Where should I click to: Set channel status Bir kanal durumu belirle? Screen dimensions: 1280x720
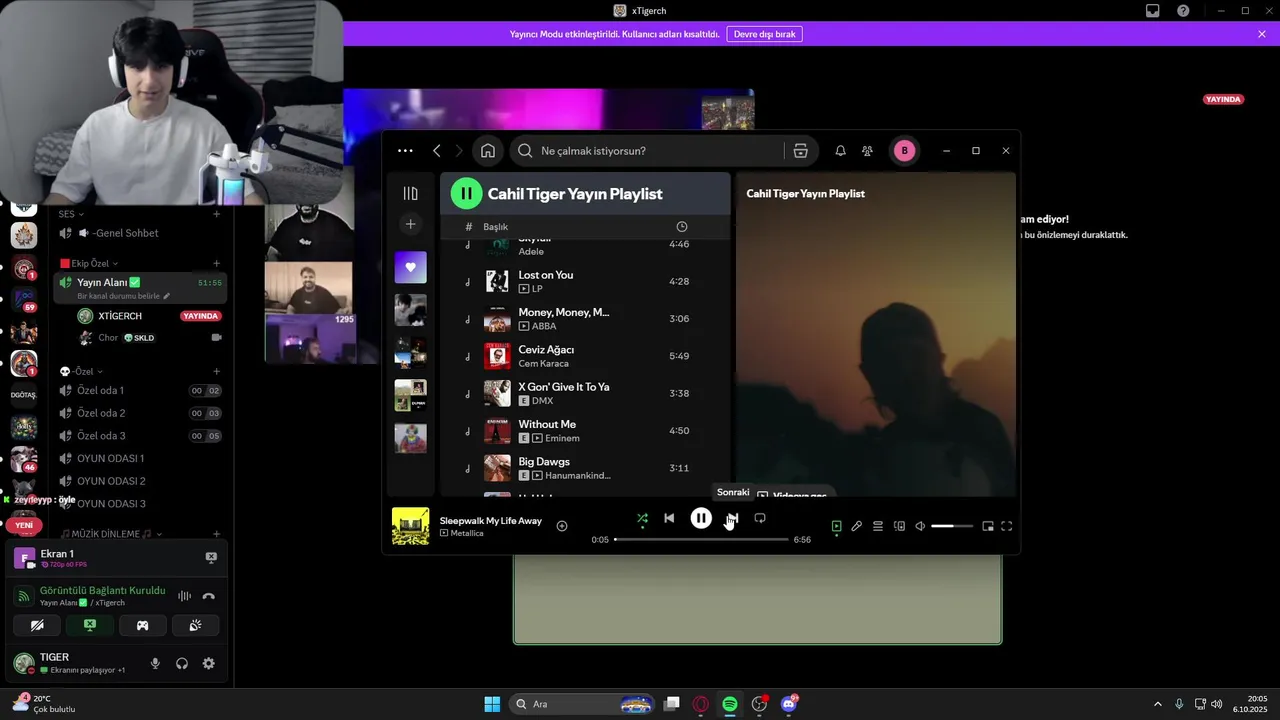124,296
